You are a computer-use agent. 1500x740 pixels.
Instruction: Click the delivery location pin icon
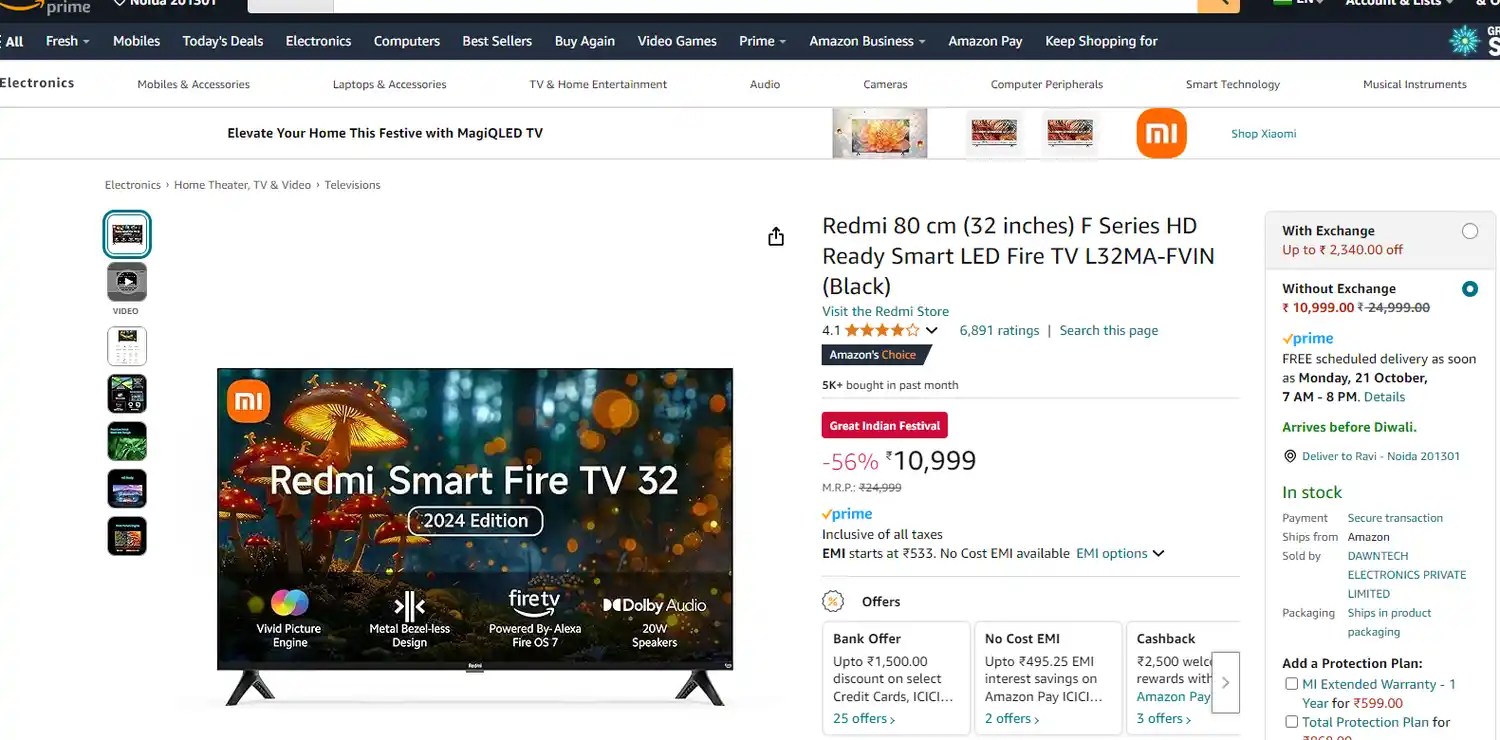[1290, 456]
